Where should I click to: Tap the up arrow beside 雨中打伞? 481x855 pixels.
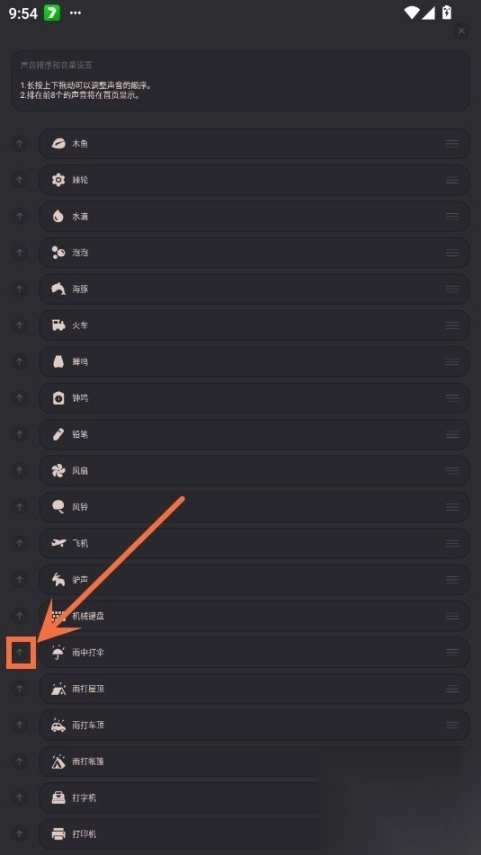(20, 652)
